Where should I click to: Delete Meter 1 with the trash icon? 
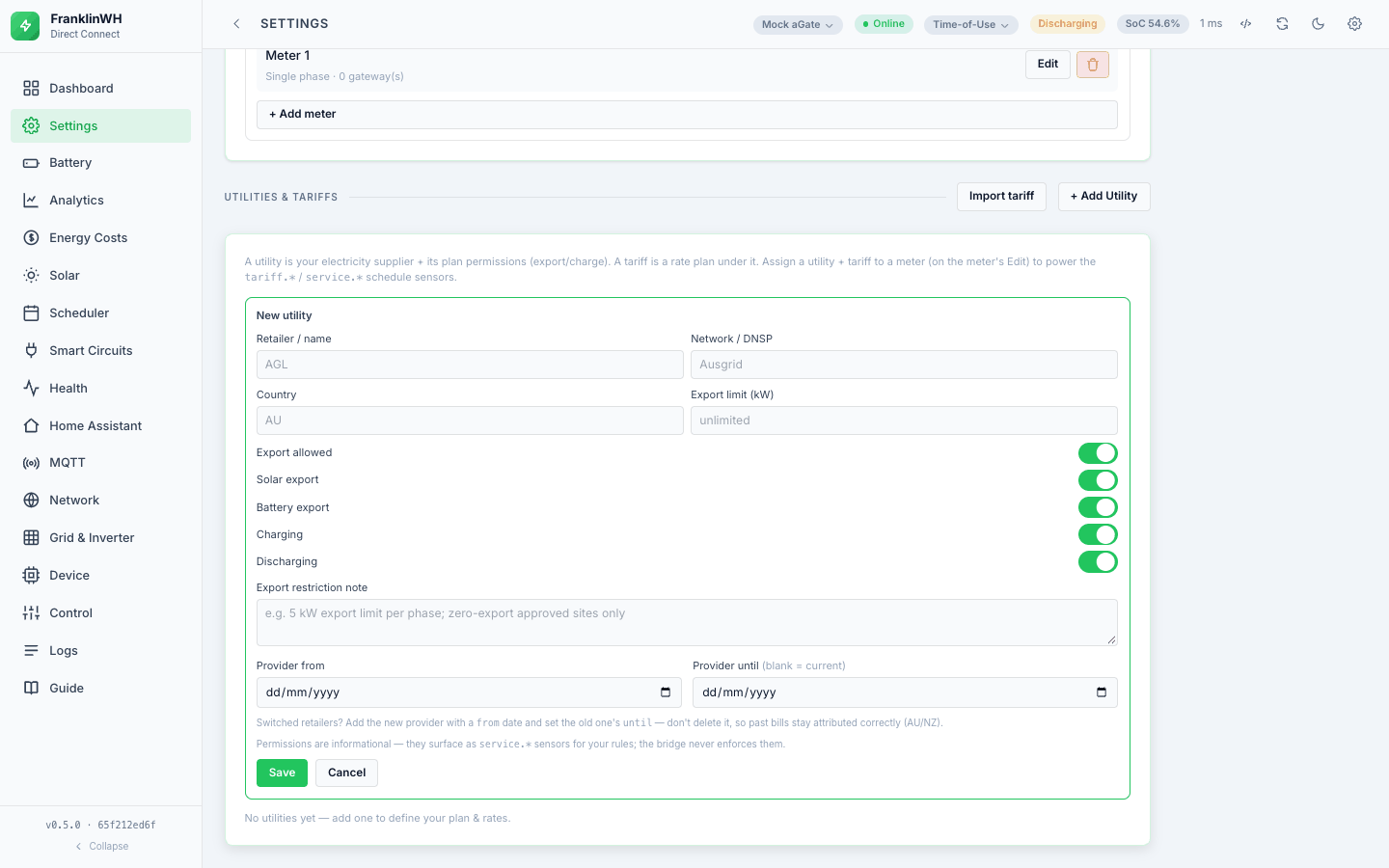tap(1093, 65)
